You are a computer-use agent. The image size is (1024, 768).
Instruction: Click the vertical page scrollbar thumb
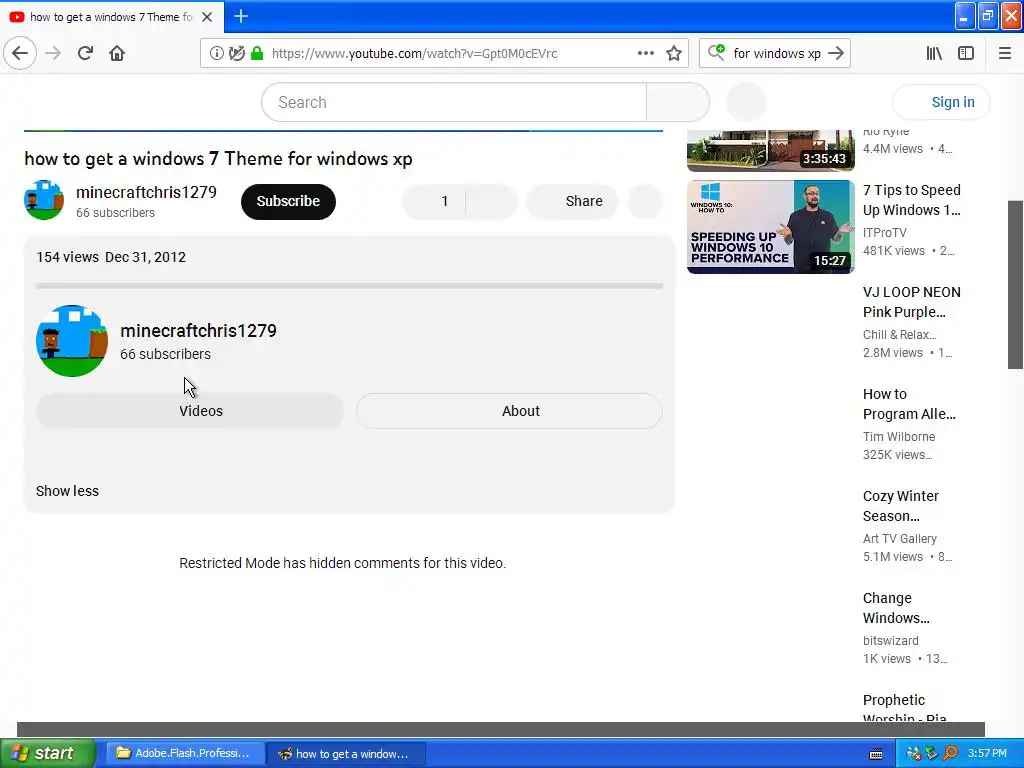(1016, 285)
